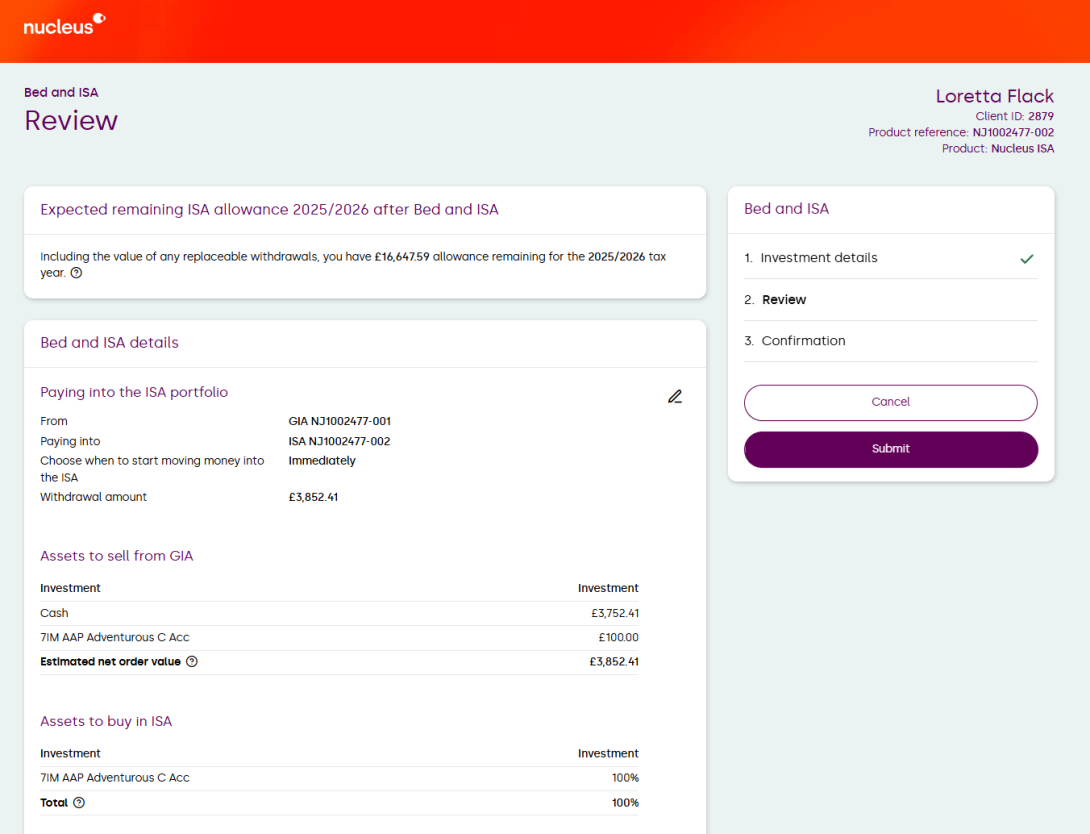Screen dimensions: 1090x834
Task: Click the nucleus logo in the header
Action: 64,24
